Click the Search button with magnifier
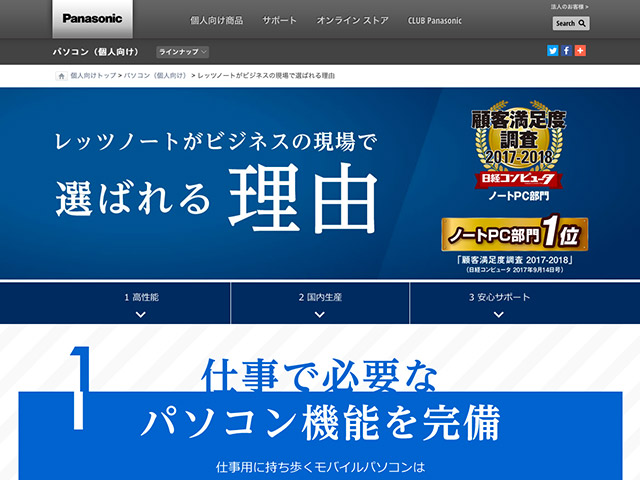The height and width of the screenshot is (480, 640). click(x=571, y=23)
